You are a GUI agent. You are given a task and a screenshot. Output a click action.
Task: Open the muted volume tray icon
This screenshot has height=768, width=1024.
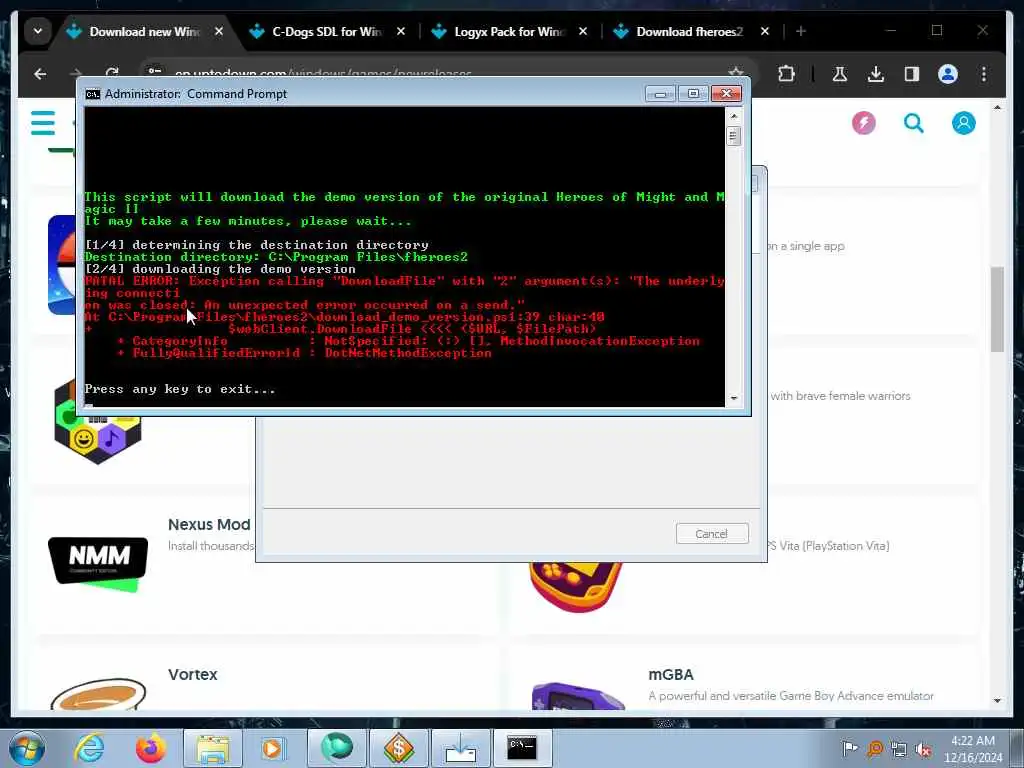(x=923, y=749)
